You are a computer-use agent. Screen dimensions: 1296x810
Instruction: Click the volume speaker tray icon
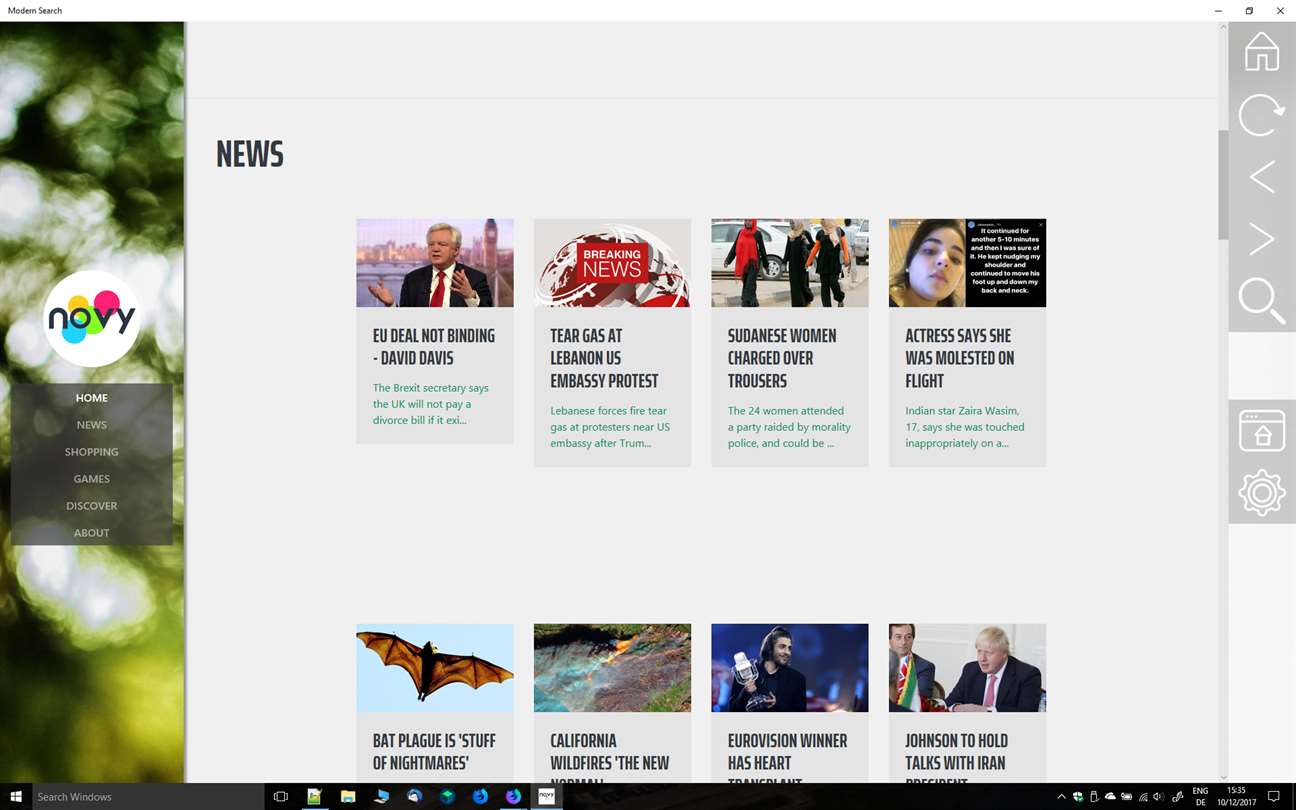(x=1159, y=797)
